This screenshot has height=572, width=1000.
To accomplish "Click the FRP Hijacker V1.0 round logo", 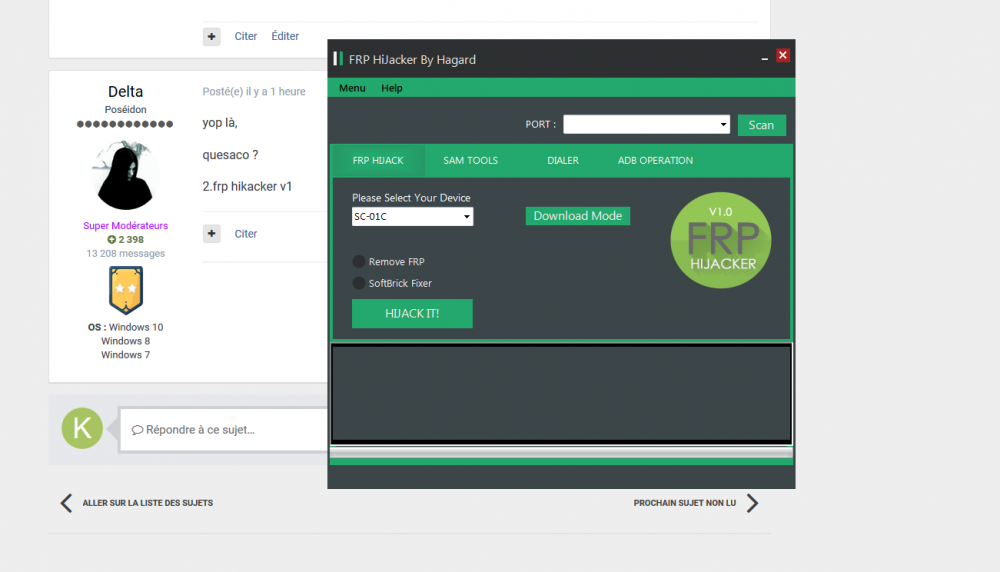I will pyautogui.click(x=721, y=240).
